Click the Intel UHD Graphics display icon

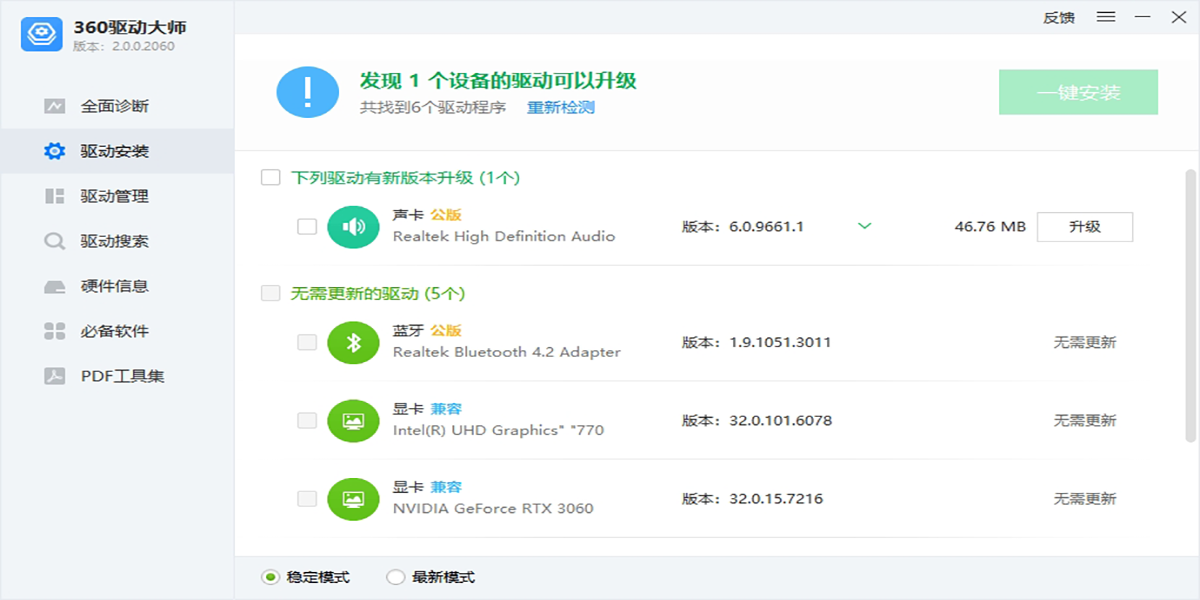[x=353, y=421]
